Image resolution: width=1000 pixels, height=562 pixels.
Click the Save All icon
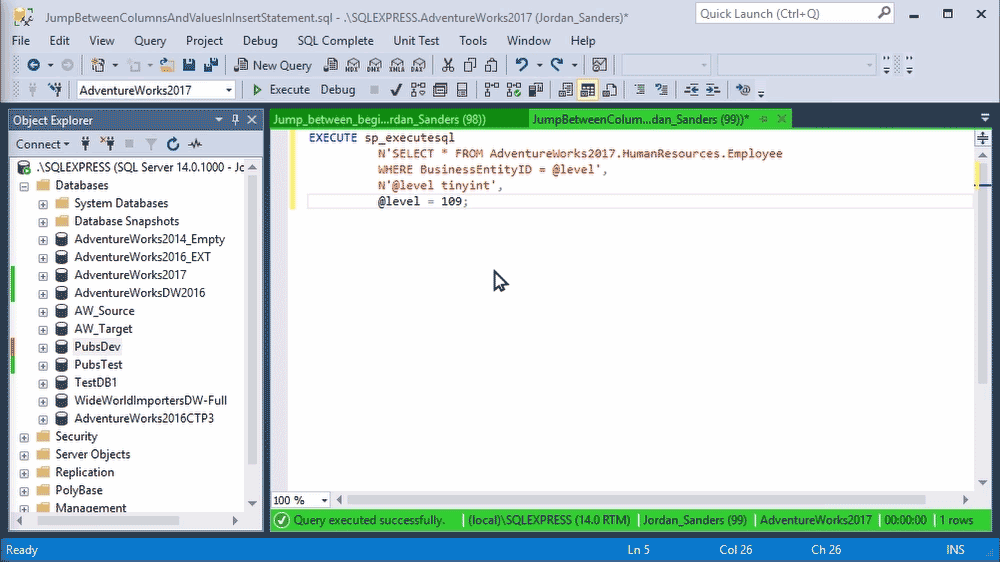(x=210, y=65)
